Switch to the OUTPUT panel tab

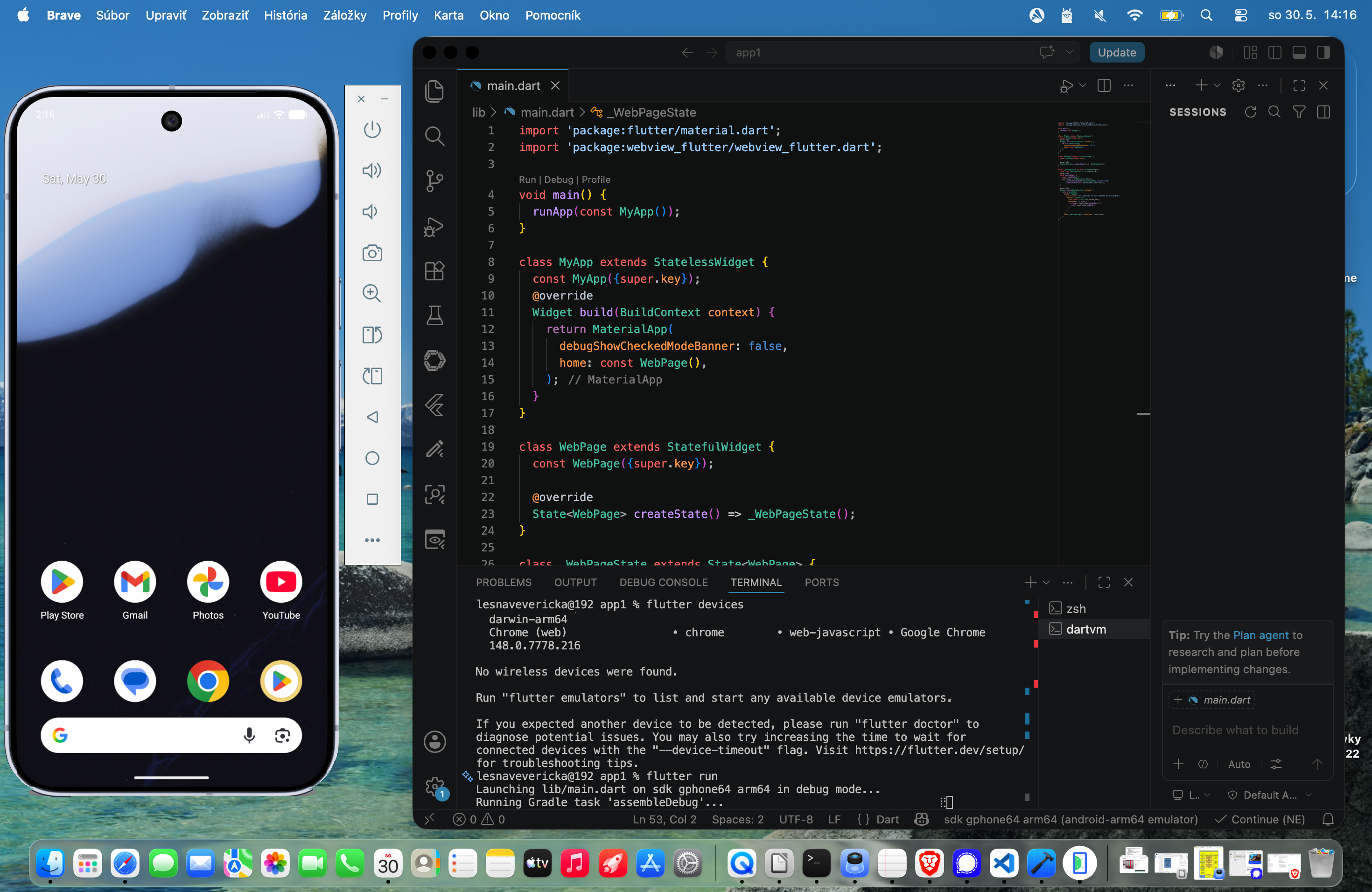point(575,583)
